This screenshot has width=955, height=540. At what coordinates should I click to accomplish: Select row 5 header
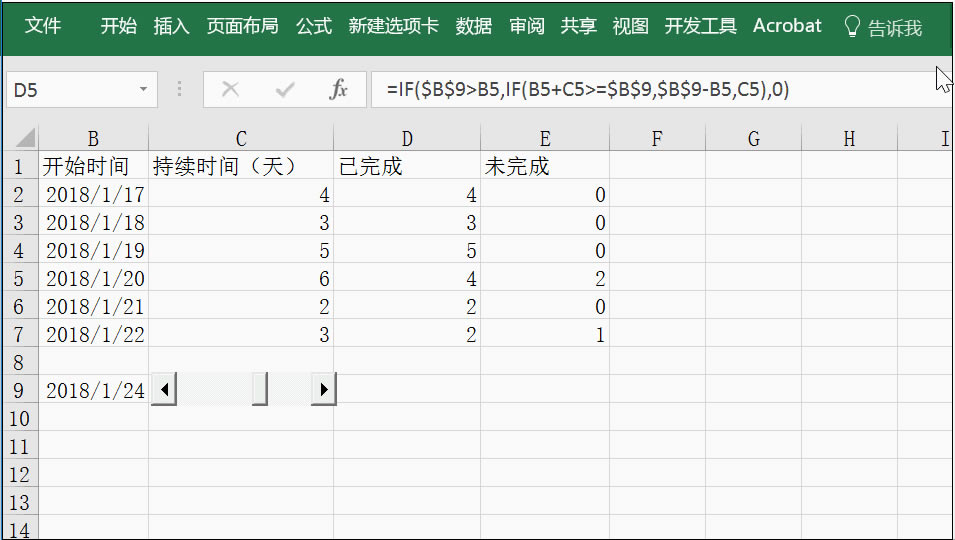tap(19, 278)
